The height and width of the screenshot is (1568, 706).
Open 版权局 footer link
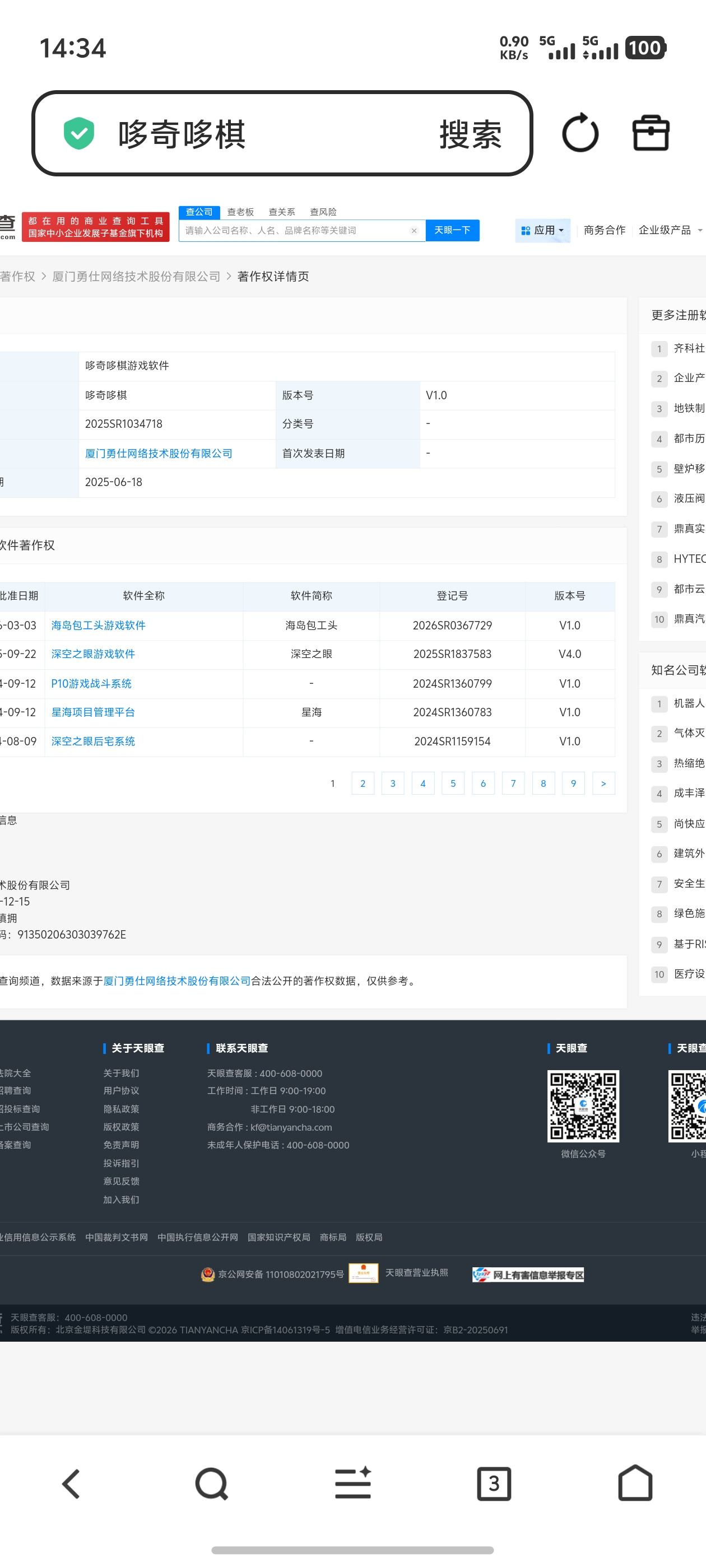click(x=369, y=1238)
